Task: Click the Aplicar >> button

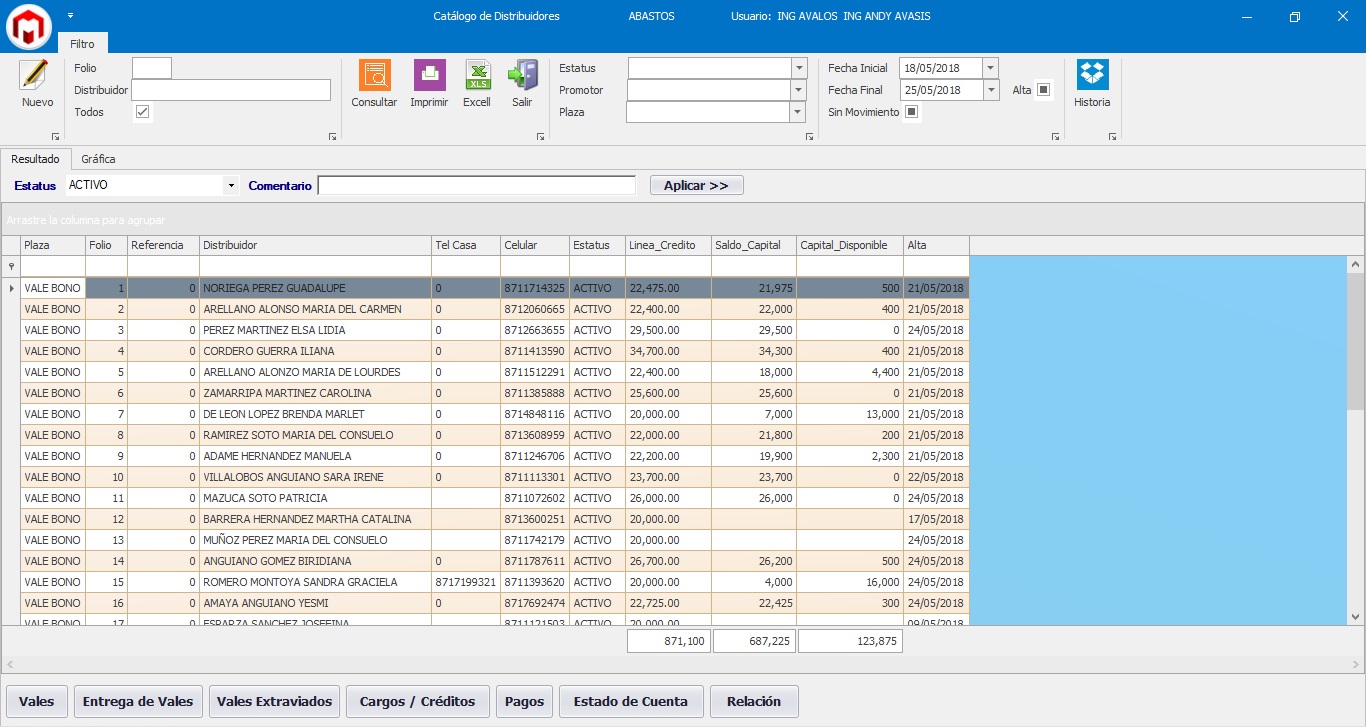Action: 697,186
